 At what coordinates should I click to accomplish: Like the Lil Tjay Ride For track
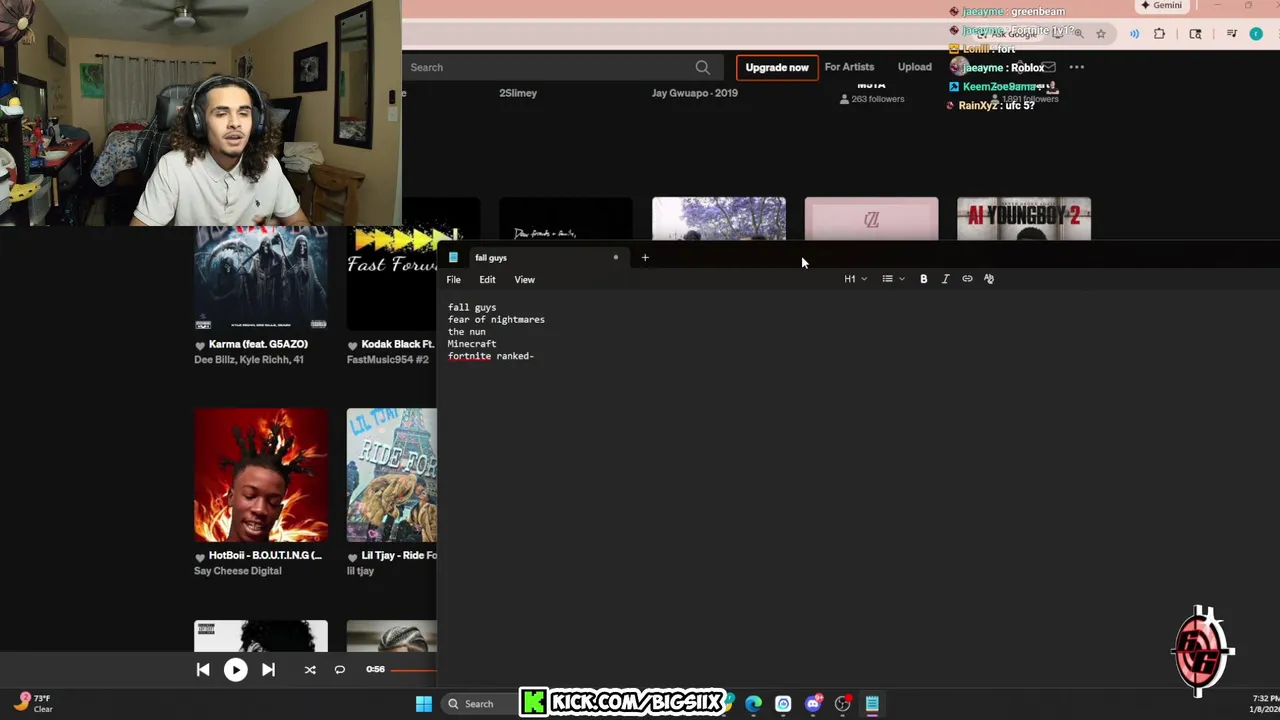pos(352,556)
